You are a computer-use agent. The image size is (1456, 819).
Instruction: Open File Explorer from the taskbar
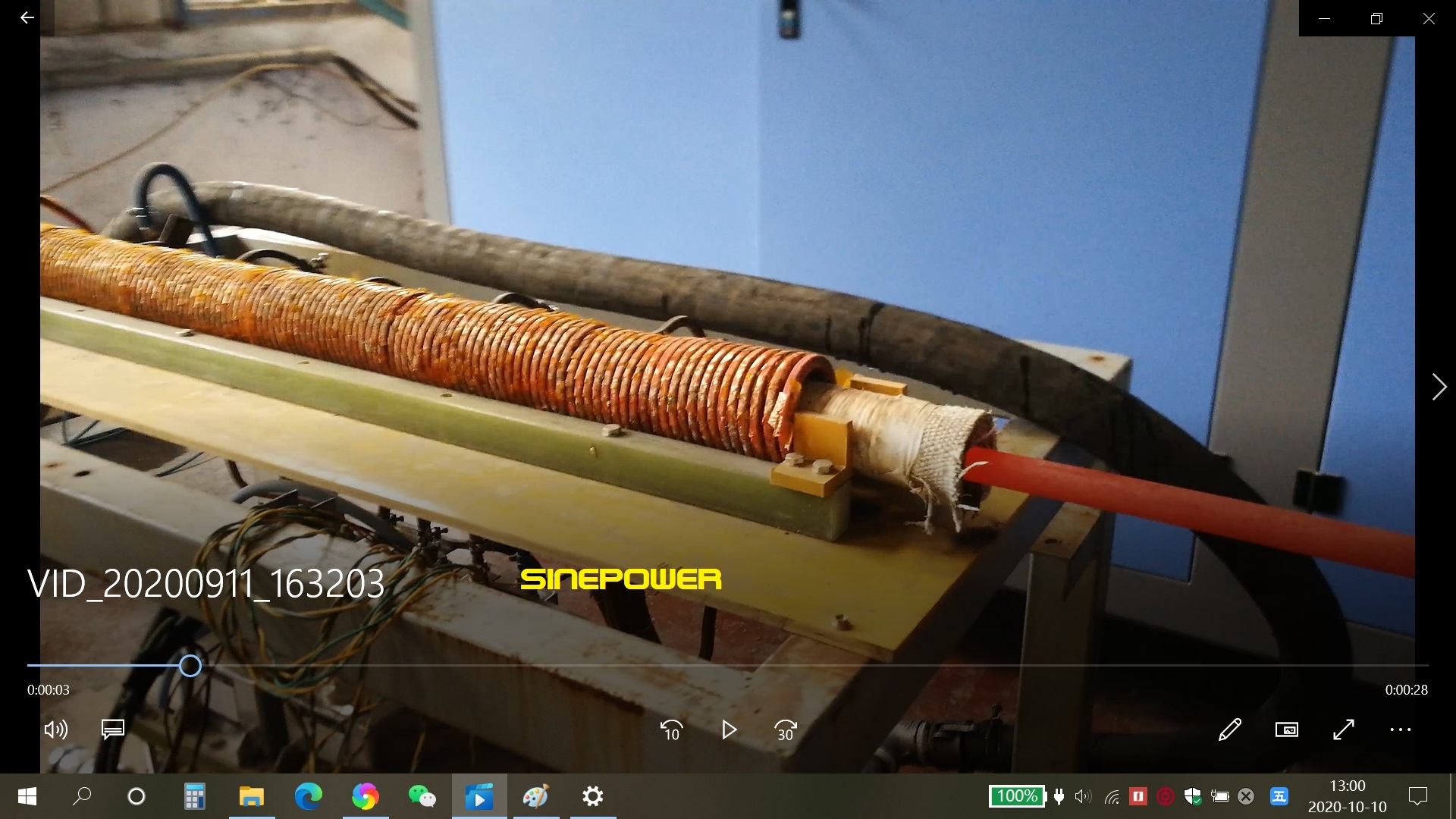pos(252,796)
